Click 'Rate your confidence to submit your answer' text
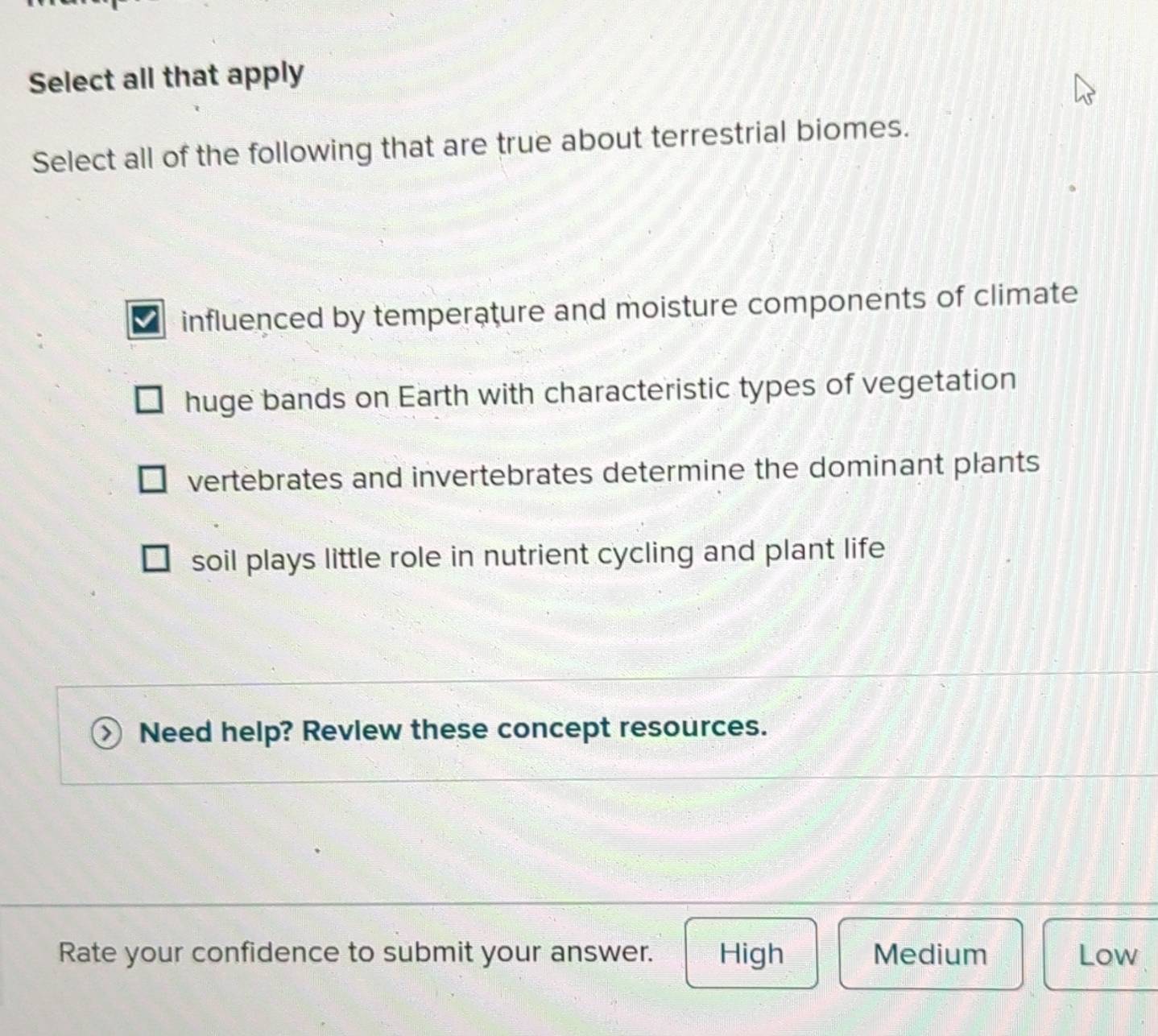 [x=358, y=952]
